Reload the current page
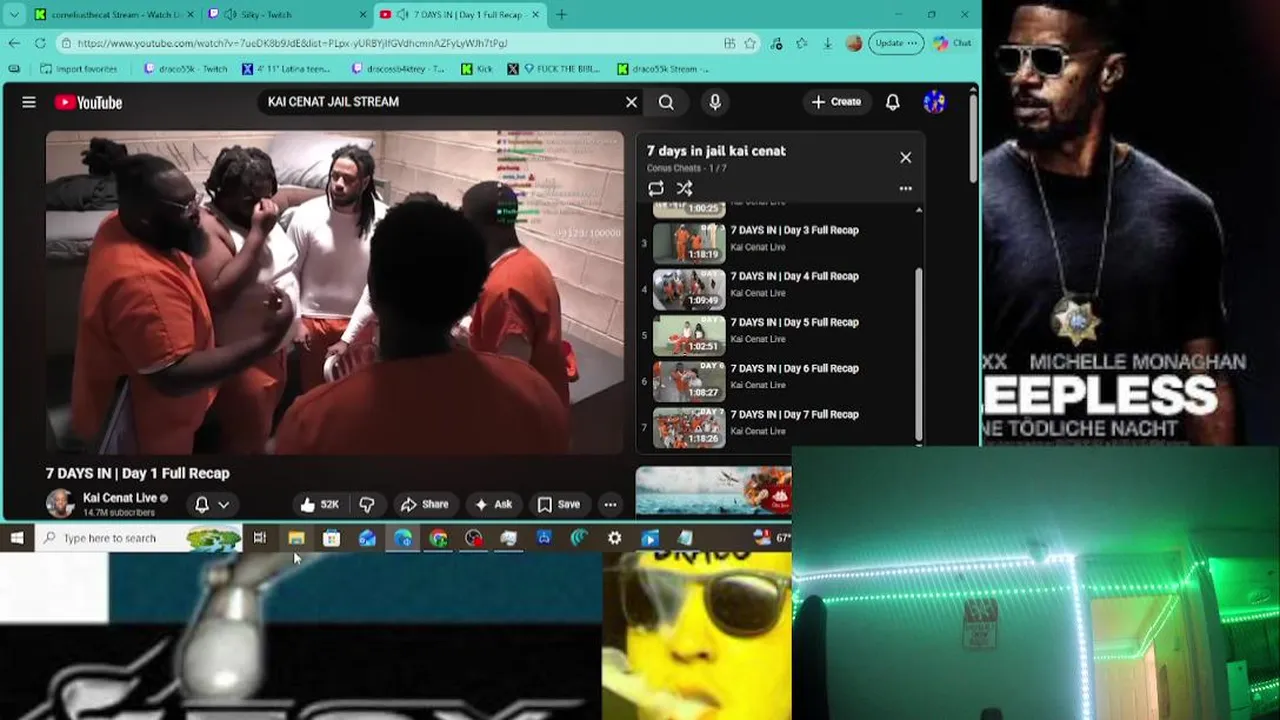 [40, 43]
